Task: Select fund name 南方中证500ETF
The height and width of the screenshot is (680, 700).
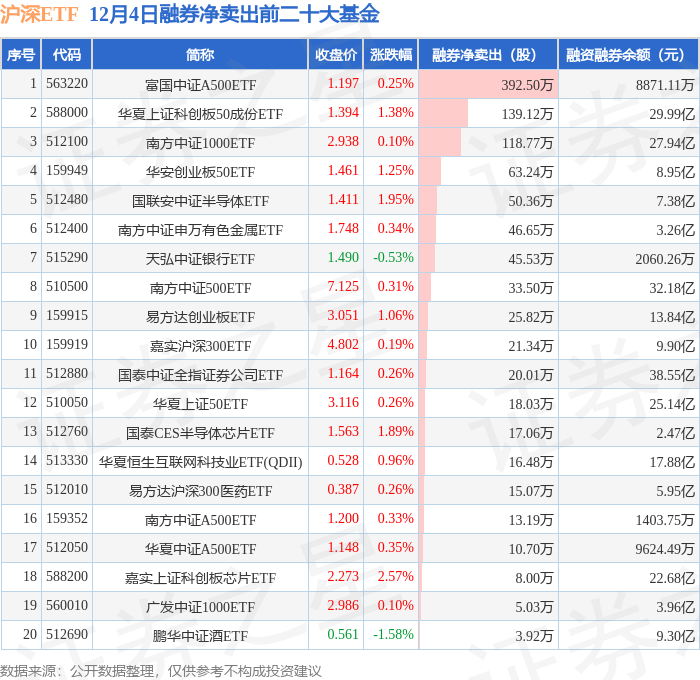Action: [x=200, y=288]
